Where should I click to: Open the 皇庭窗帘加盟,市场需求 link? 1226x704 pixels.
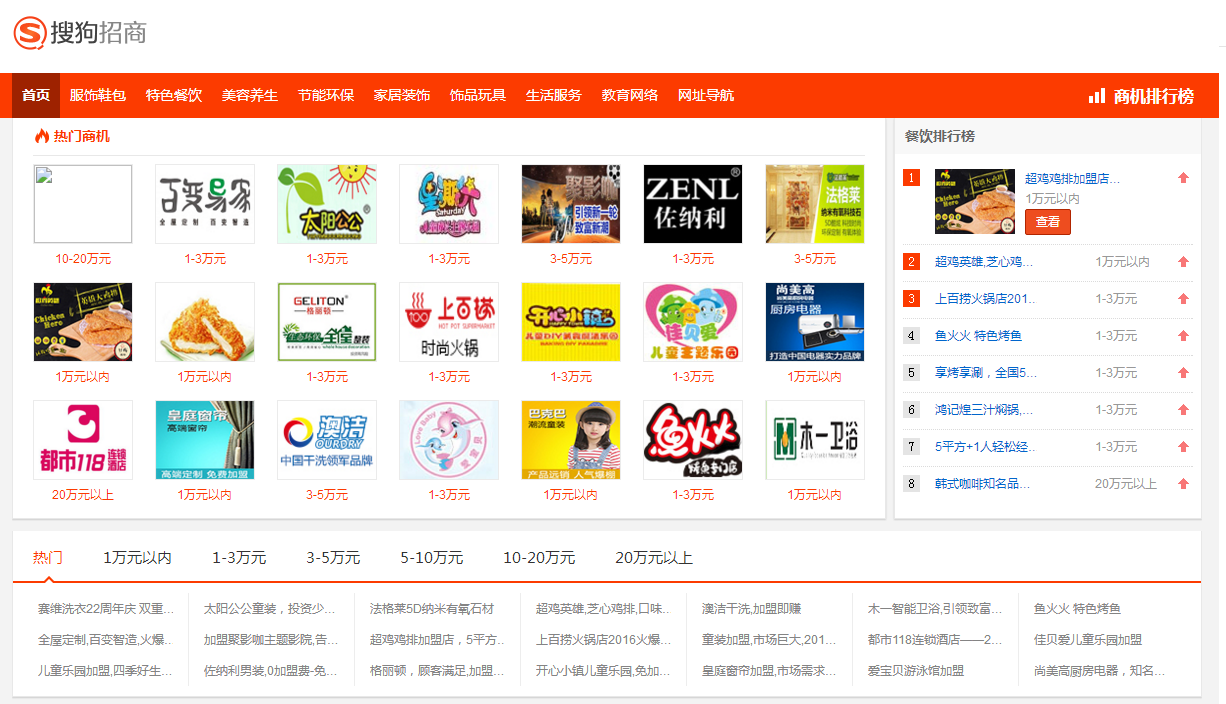[769, 670]
